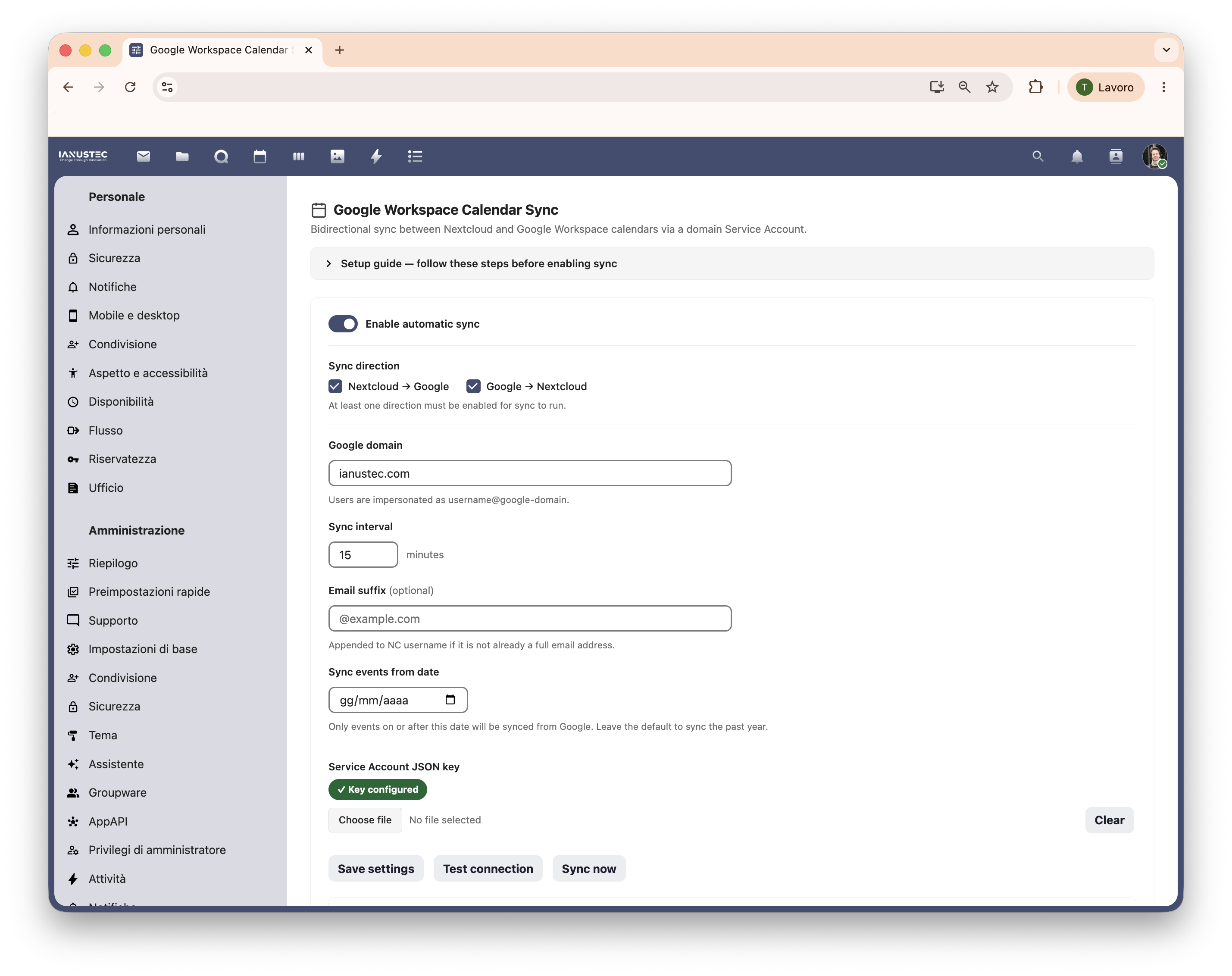Go back with browser back arrow

click(68, 87)
